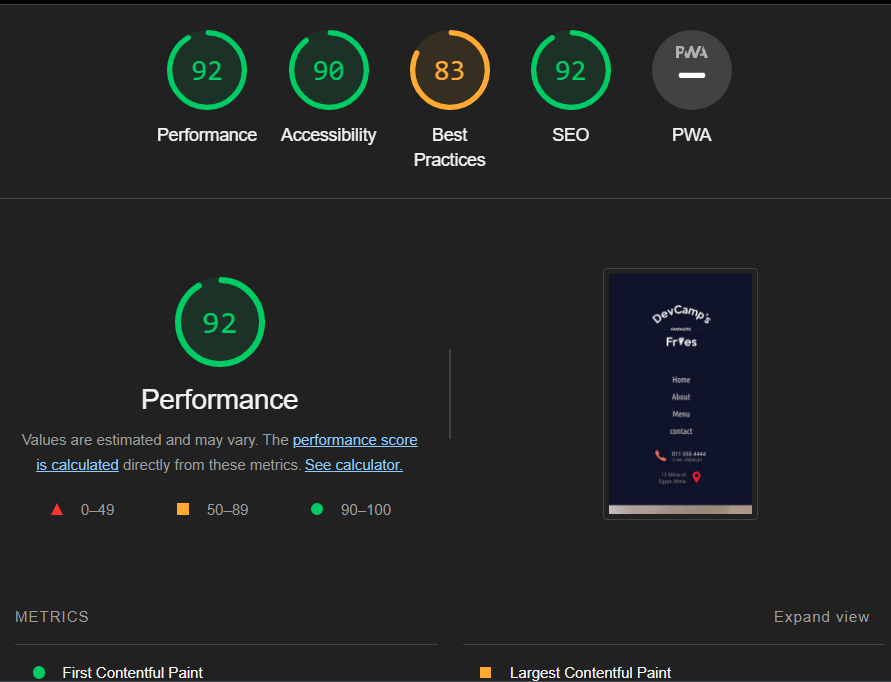Open the SEO 92 section
The height and width of the screenshot is (682, 891).
(x=570, y=70)
